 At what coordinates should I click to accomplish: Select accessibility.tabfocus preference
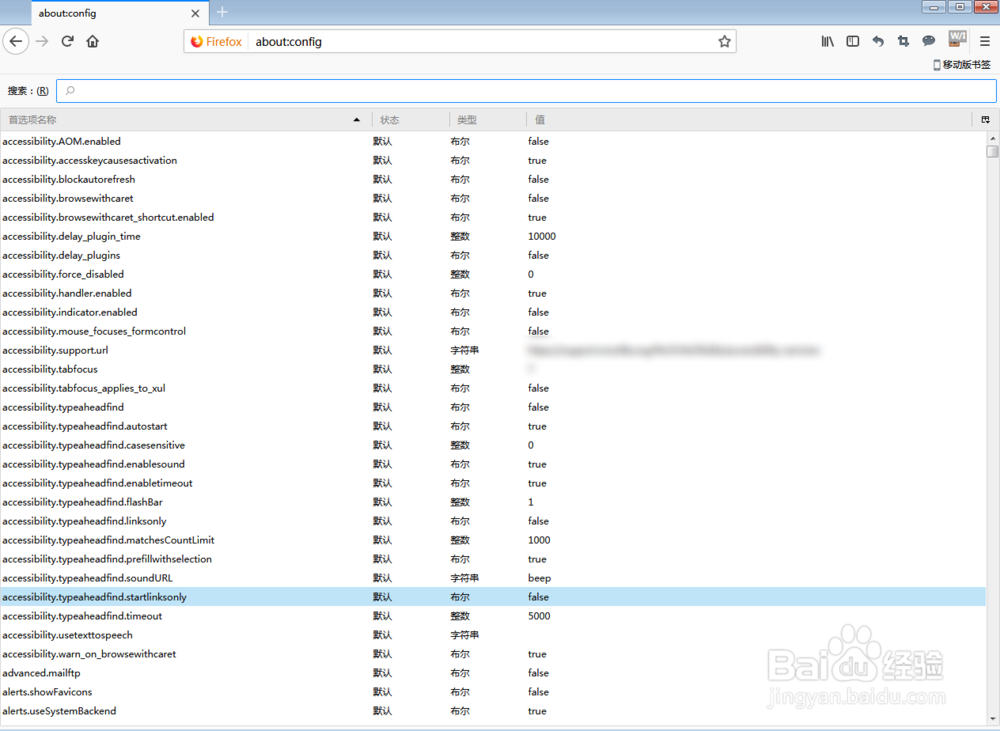pyautogui.click(x=492, y=369)
